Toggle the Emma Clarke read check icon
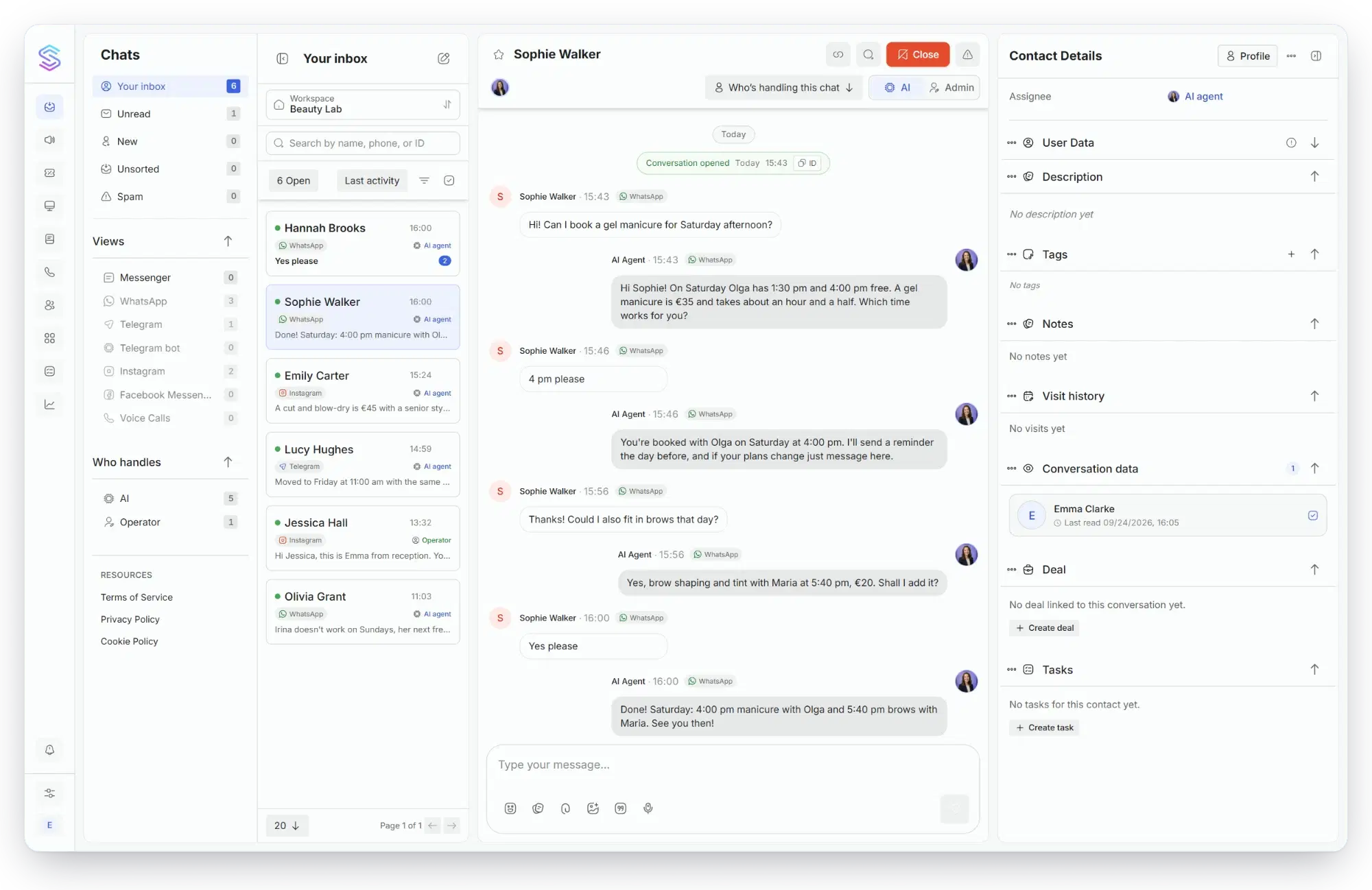Image resolution: width=1372 pixels, height=890 pixels. 1312,516
